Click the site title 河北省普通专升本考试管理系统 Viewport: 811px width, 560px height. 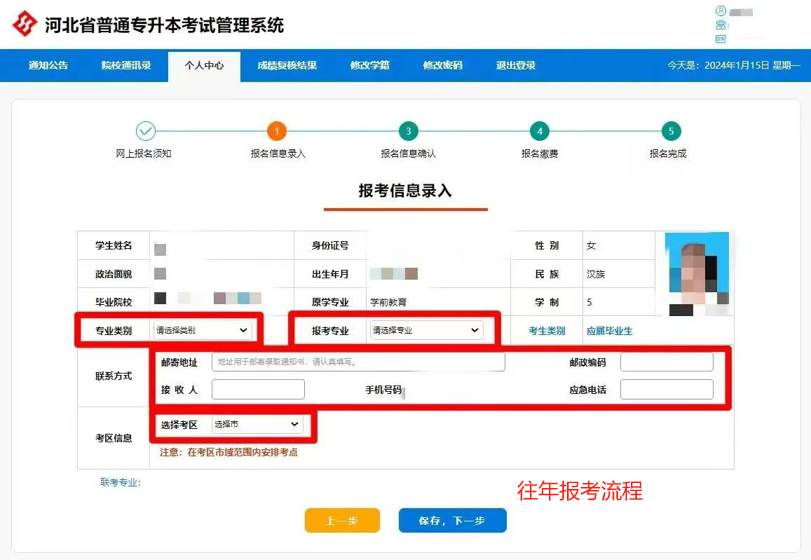coord(164,25)
